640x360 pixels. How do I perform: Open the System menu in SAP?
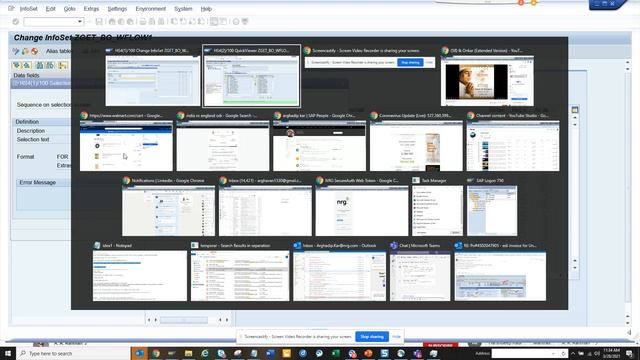click(183, 9)
